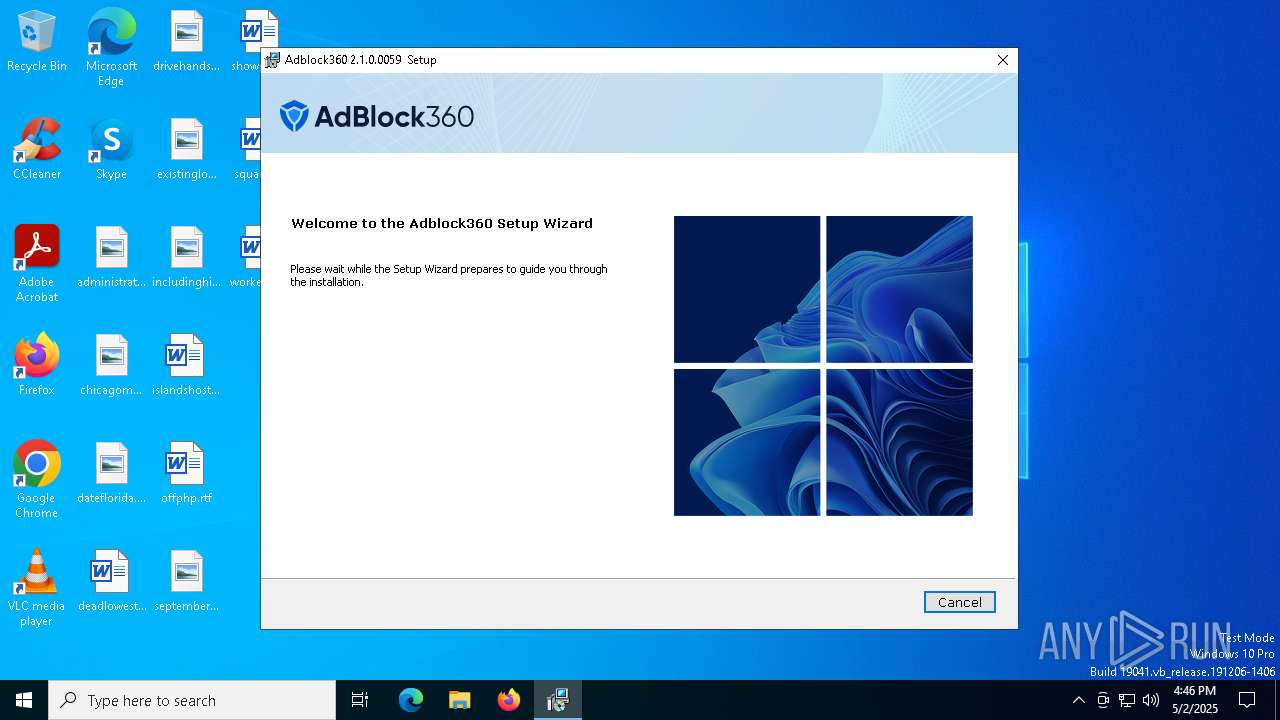Select the installer taskbar button
This screenshot has height=720, width=1280.
[558, 700]
